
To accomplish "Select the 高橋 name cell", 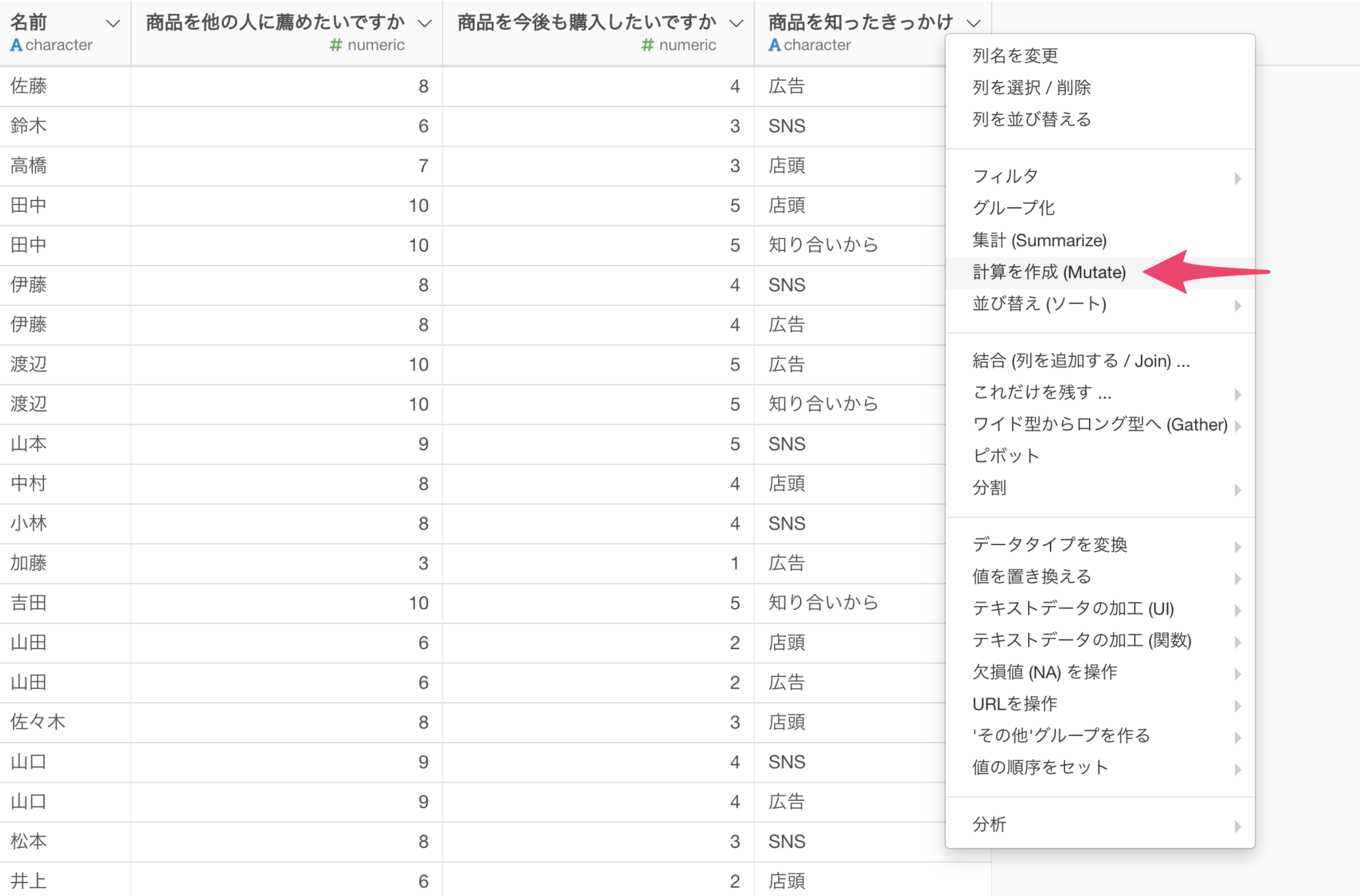I will pos(65,166).
